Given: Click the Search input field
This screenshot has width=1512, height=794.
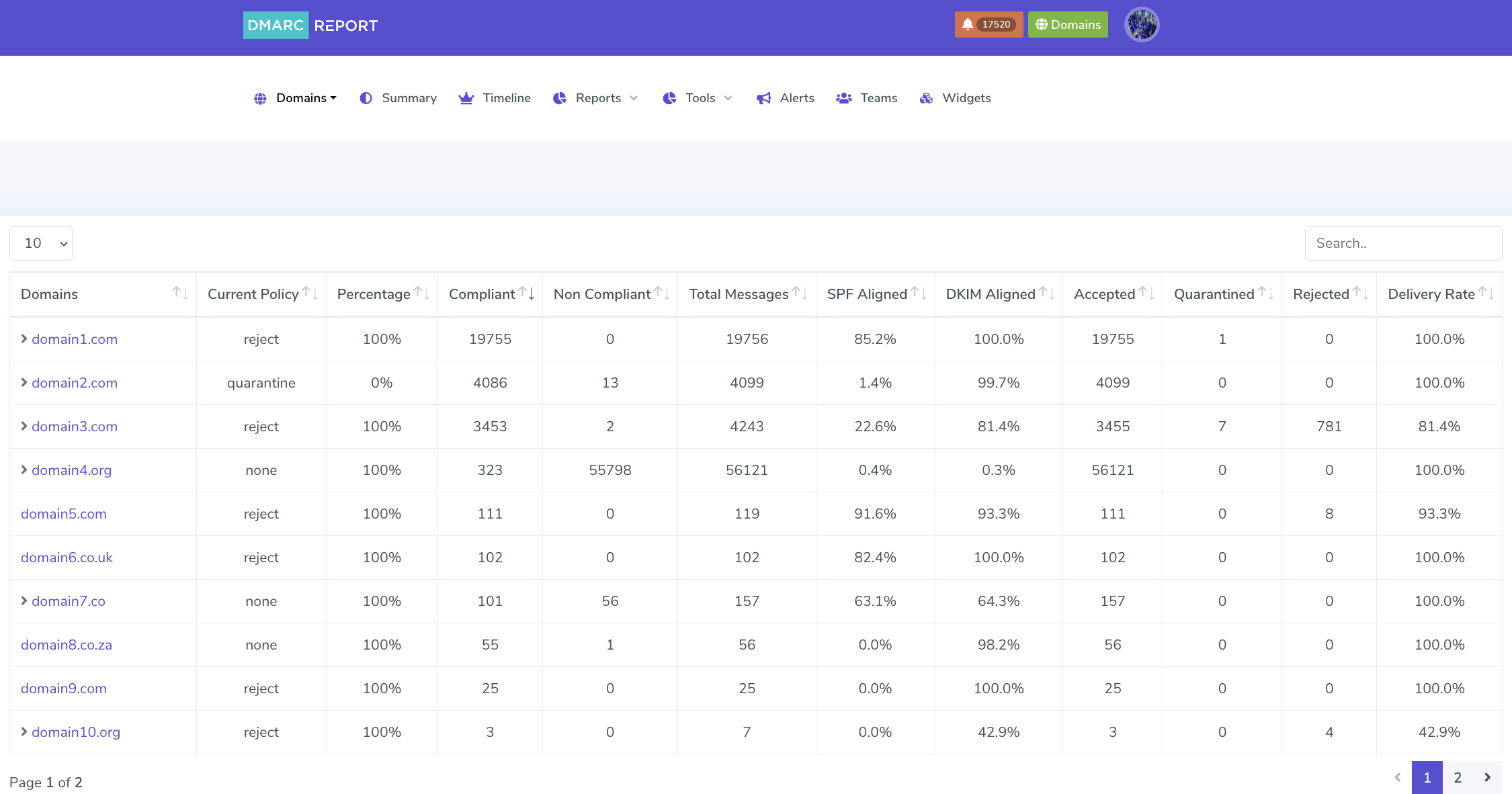Looking at the screenshot, I should pyautogui.click(x=1402, y=243).
